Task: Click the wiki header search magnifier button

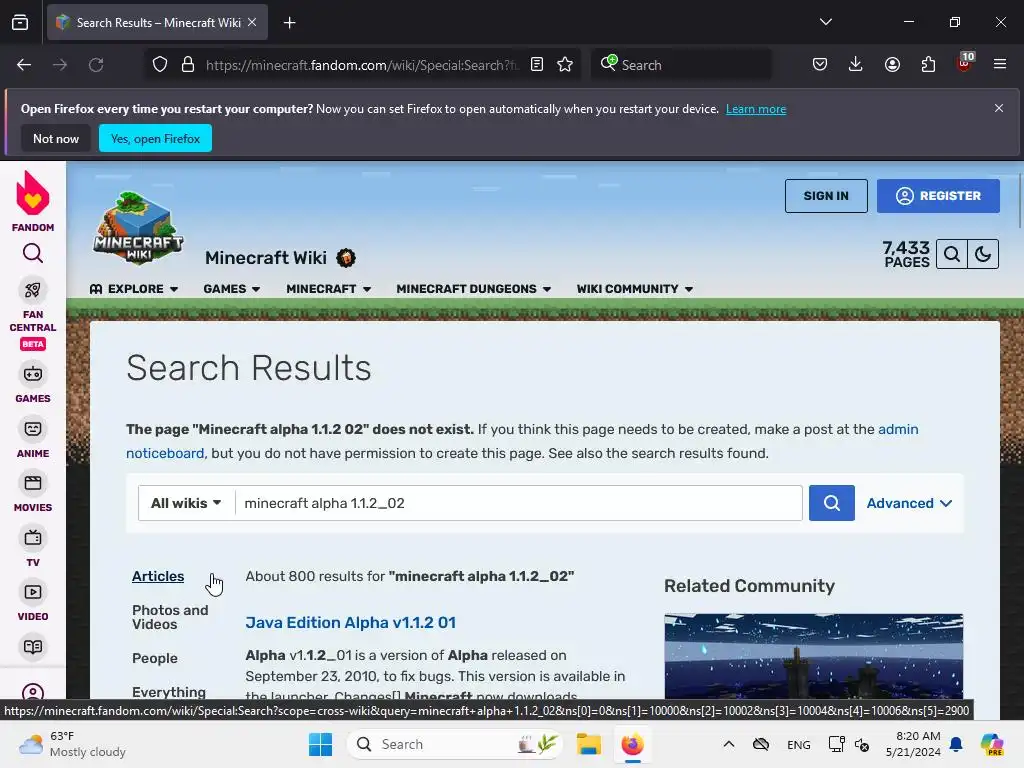Action: 952,254
